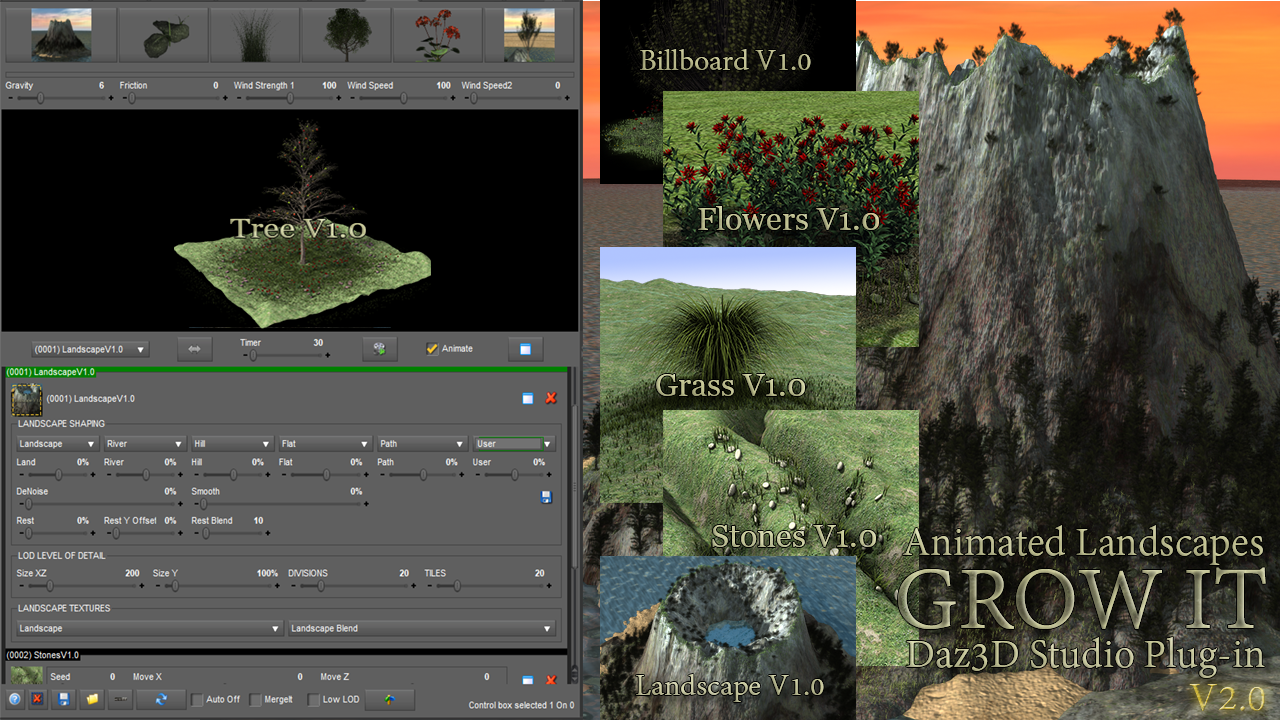Click the Rest Blend slider handle
Screen dimensions: 1280x720
[x=206, y=533]
